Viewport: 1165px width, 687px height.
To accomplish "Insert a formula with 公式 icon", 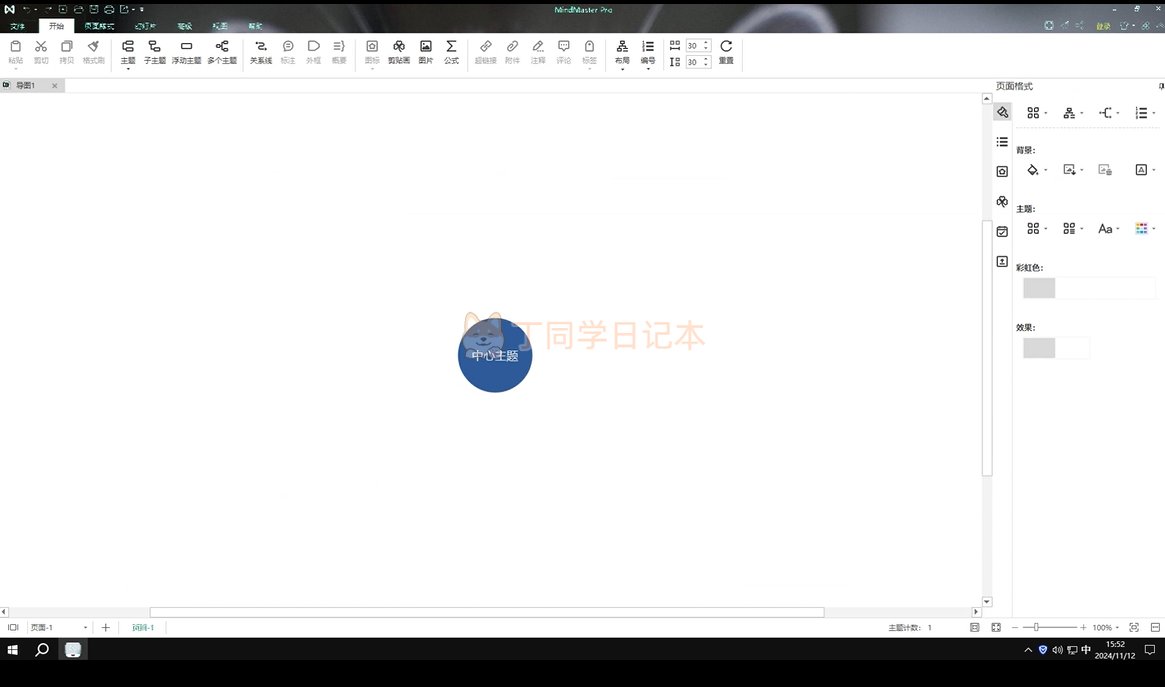I will [451, 52].
